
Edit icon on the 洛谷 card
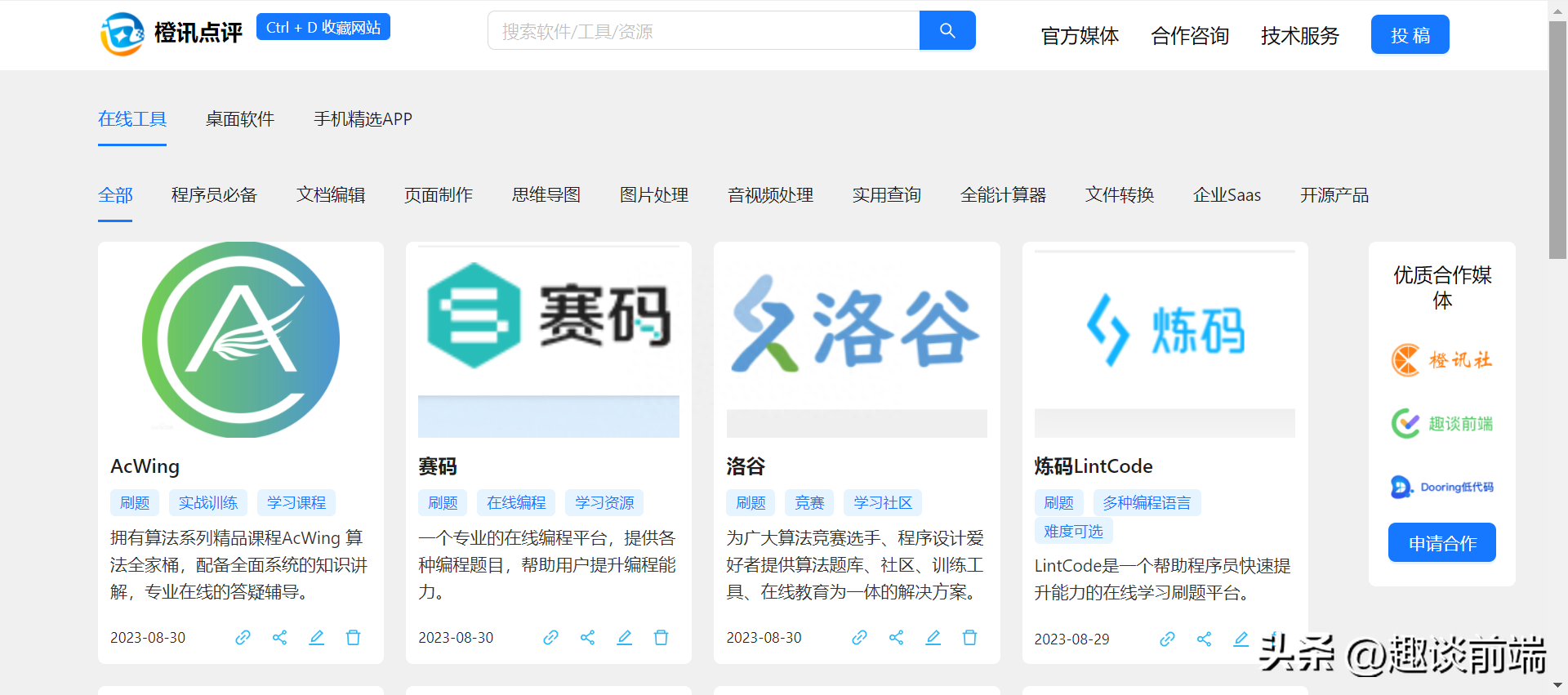pyautogui.click(x=933, y=637)
